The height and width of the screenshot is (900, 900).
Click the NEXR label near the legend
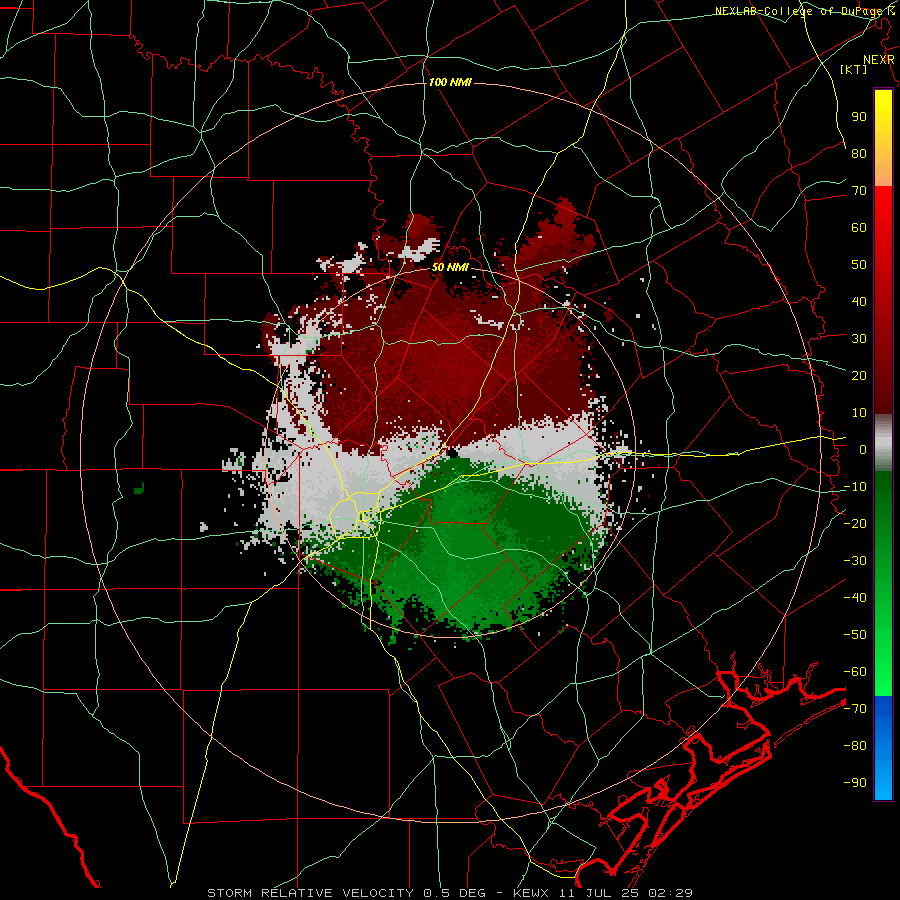[x=878, y=60]
